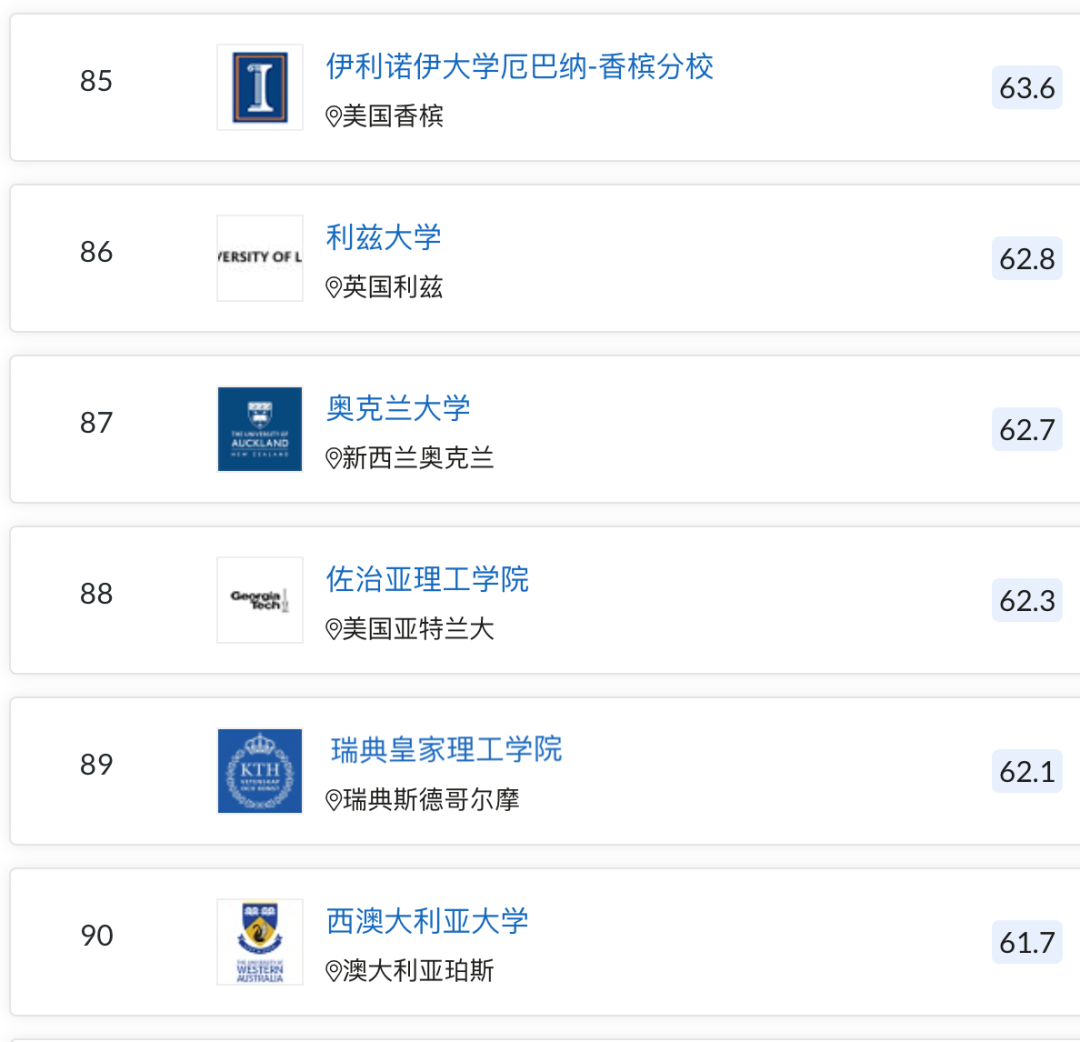
Task: Click the location text 澳大利亚珀斯
Action: (x=418, y=971)
